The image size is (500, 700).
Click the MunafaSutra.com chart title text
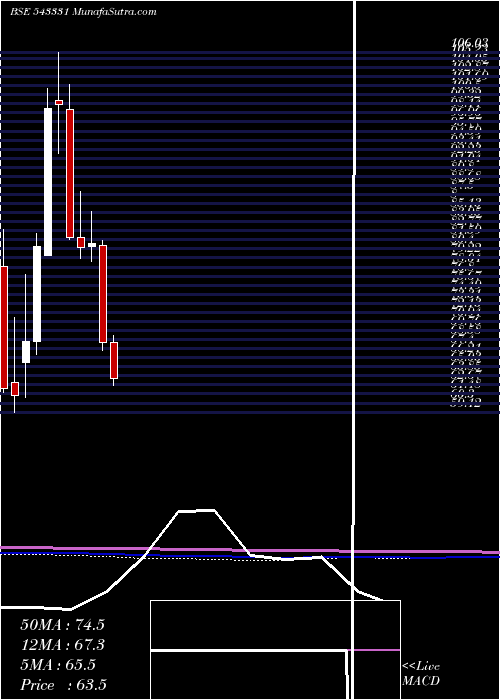pos(83,12)
